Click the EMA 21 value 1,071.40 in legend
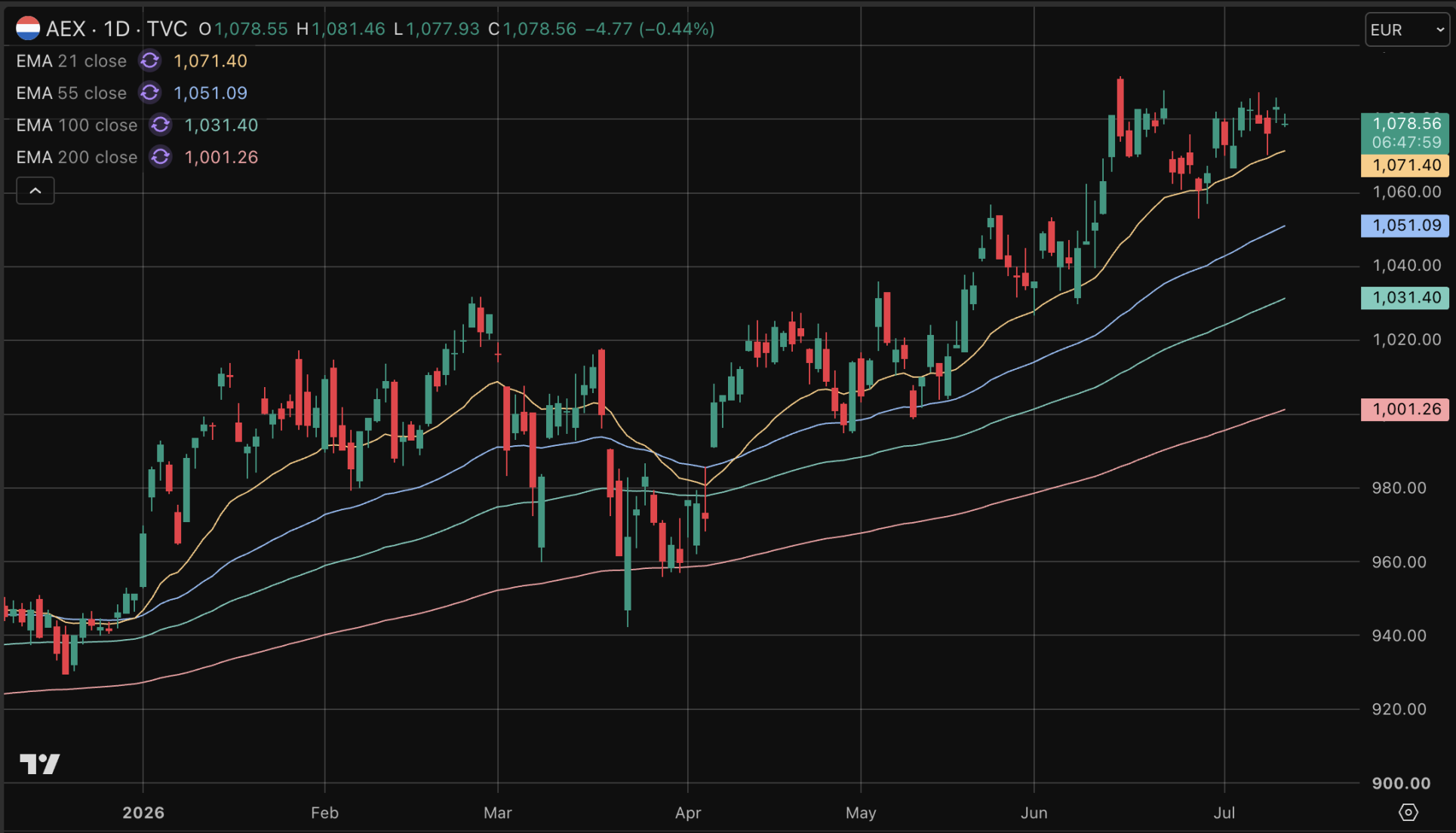 click(210, 61)
